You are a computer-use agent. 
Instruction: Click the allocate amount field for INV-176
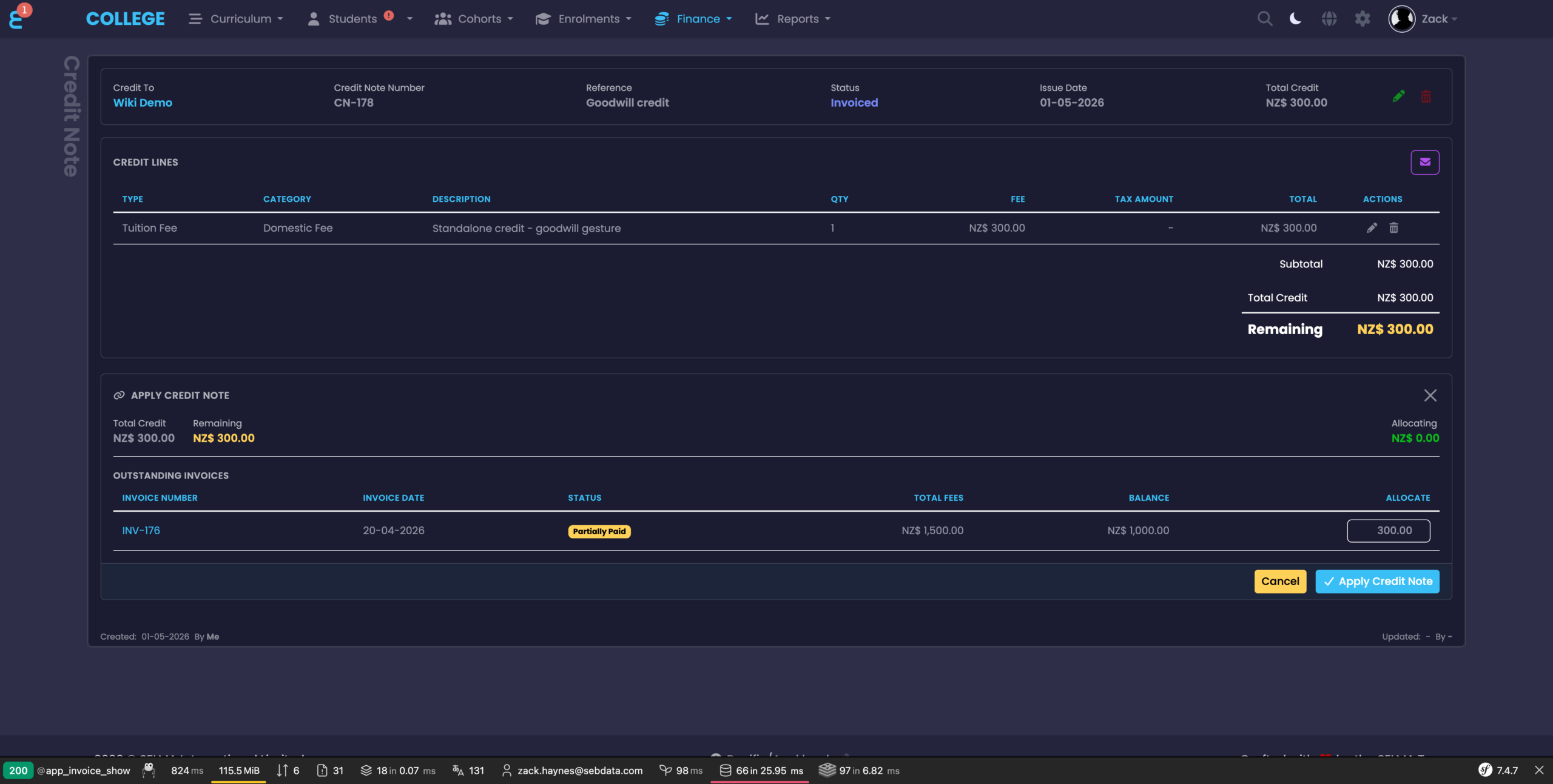coord(1389,531)
